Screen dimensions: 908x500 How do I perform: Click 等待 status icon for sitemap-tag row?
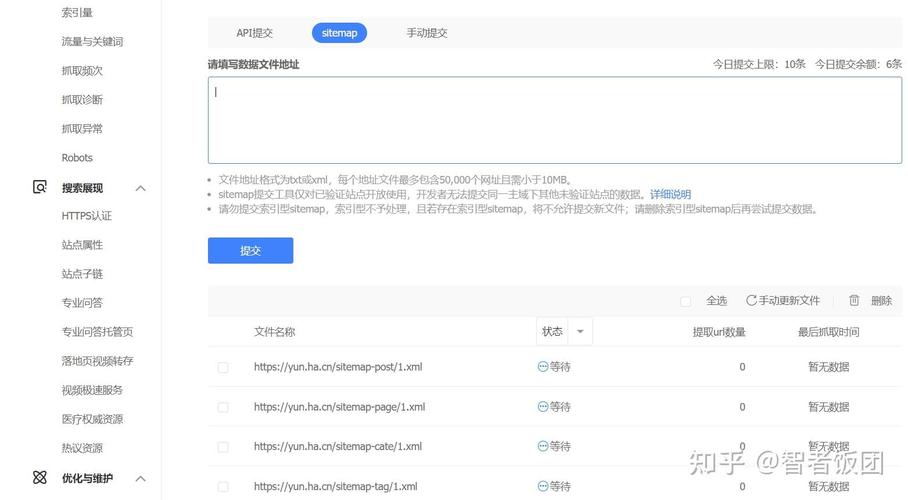tap(543, 487)
